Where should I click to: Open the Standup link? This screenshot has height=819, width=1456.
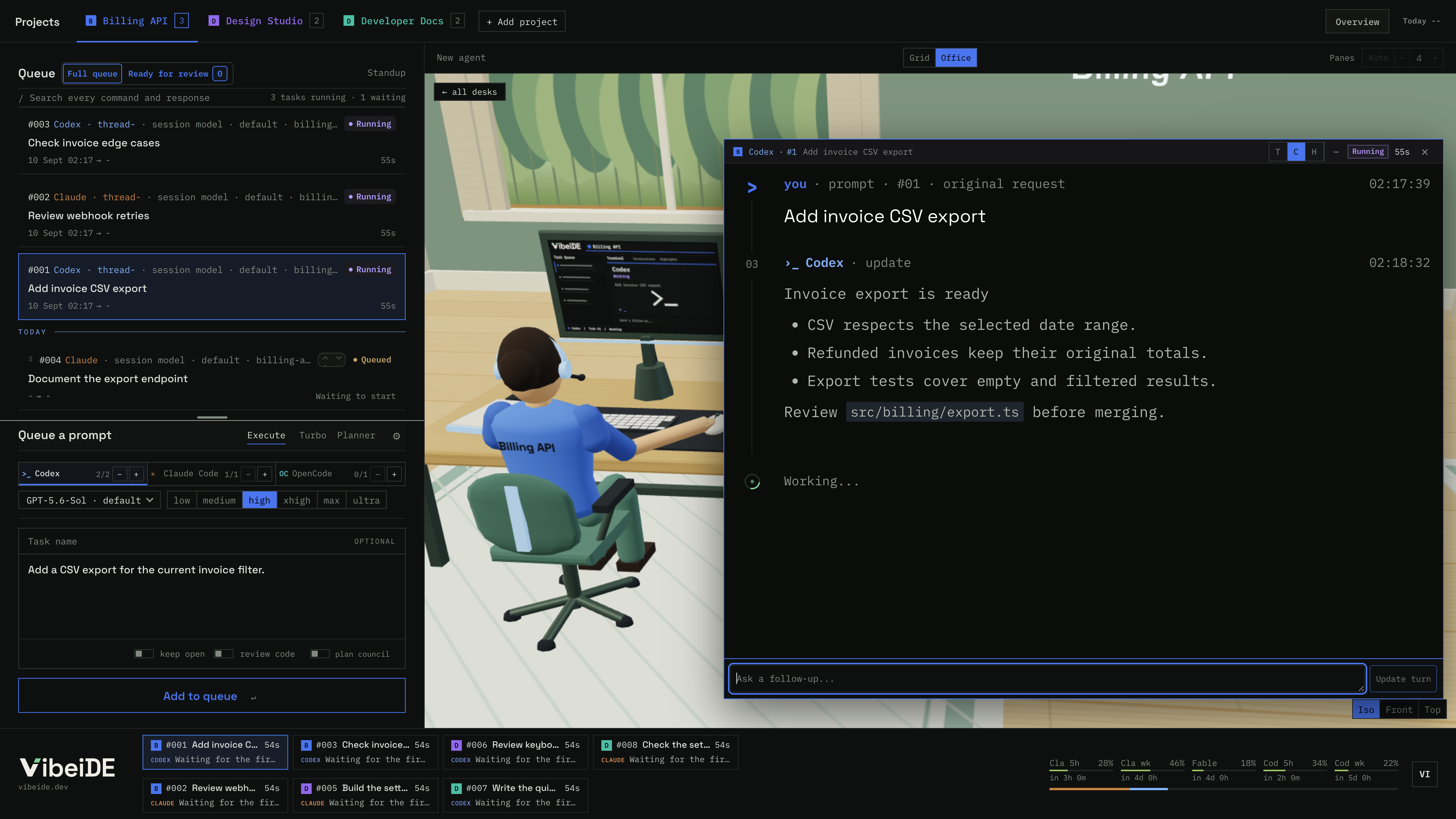(x=386, y=73)
